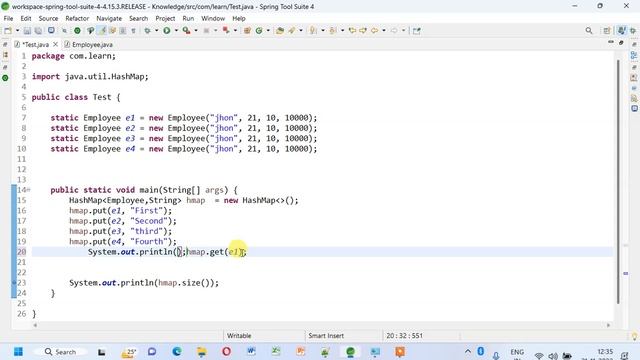Open the Navigate menu
The width and height of the screenshot is (640, 360).
109,18
